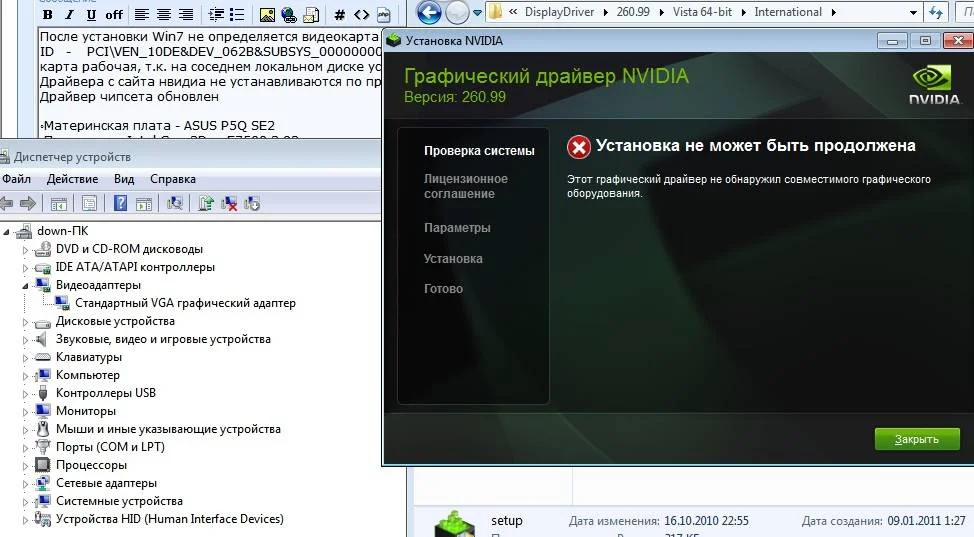
Task: Insert indent using the editor toolbar
Action: 216,14
